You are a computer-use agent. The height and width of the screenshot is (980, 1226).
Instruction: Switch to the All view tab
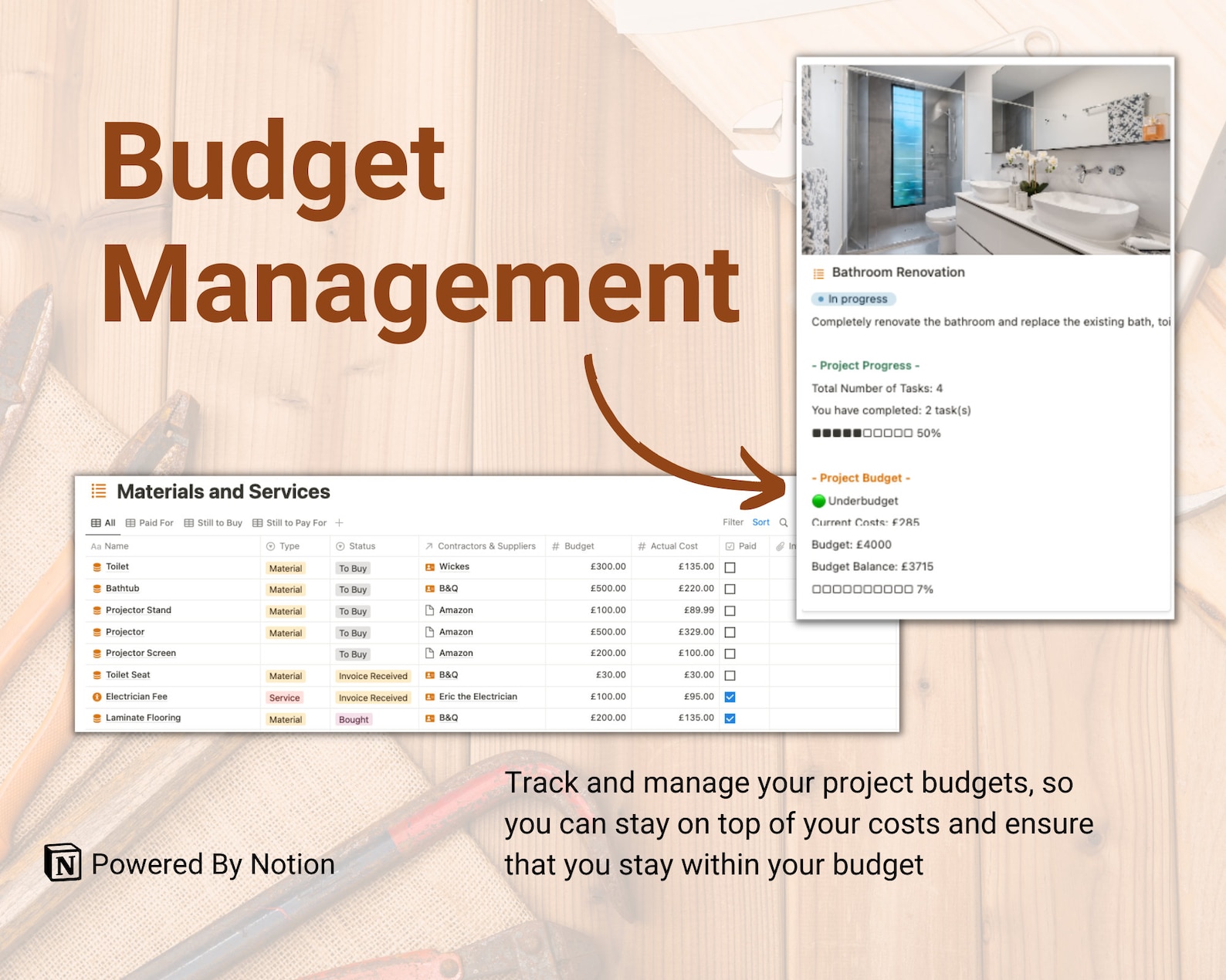pos(103,522)
